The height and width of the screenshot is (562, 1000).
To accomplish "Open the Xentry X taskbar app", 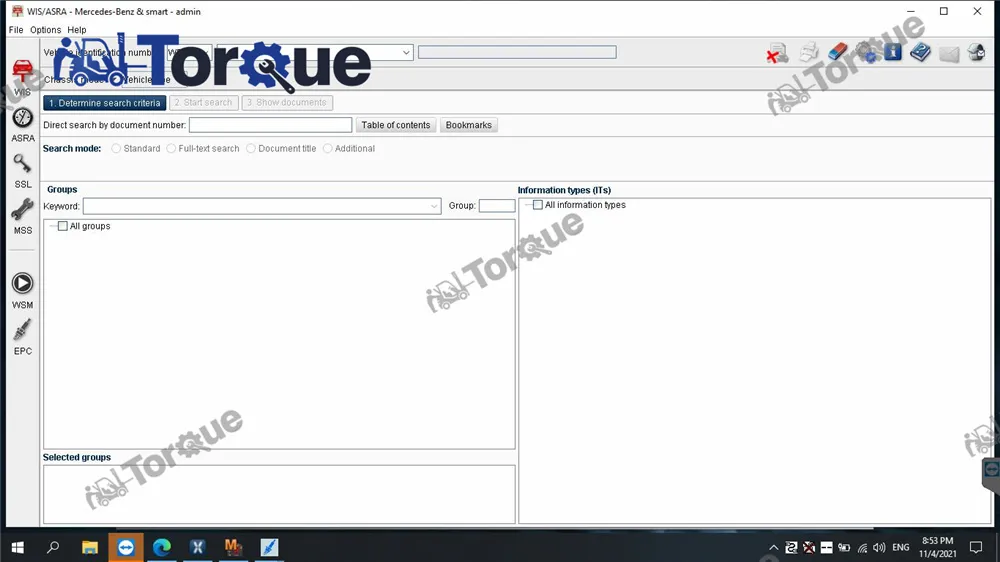I will [198, 547].
